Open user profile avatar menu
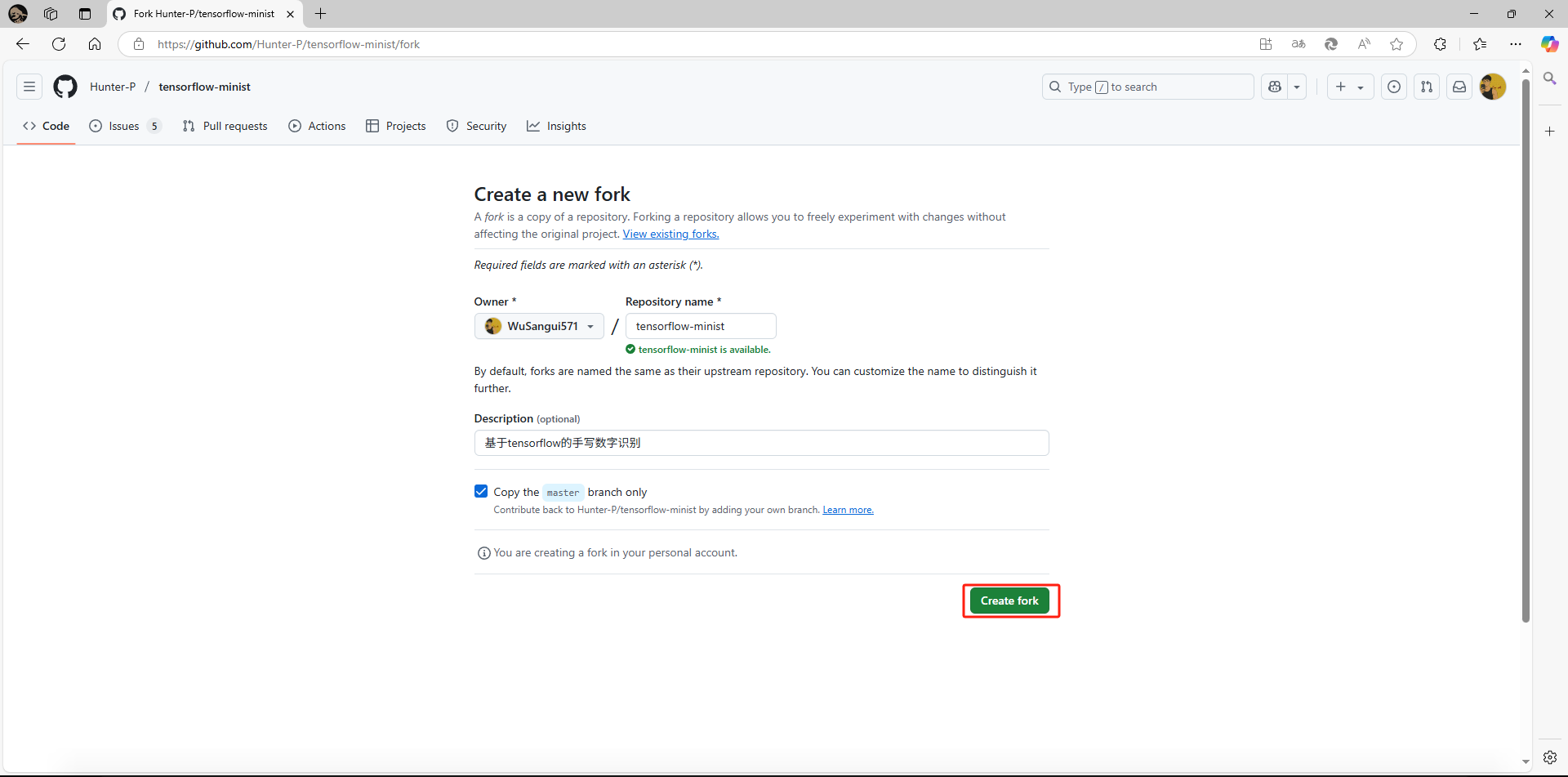The image size is (1568, 777). coord(1493,87)
